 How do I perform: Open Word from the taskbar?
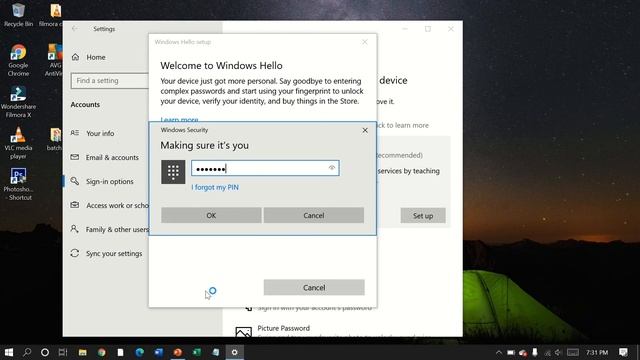tap(159, 352)
